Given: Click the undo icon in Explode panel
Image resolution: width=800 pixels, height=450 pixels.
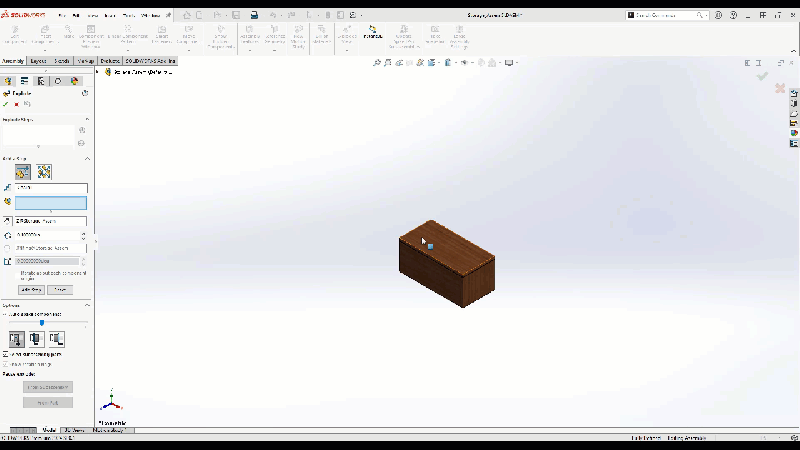Looking at the screenshot, I should click(27, 104).
